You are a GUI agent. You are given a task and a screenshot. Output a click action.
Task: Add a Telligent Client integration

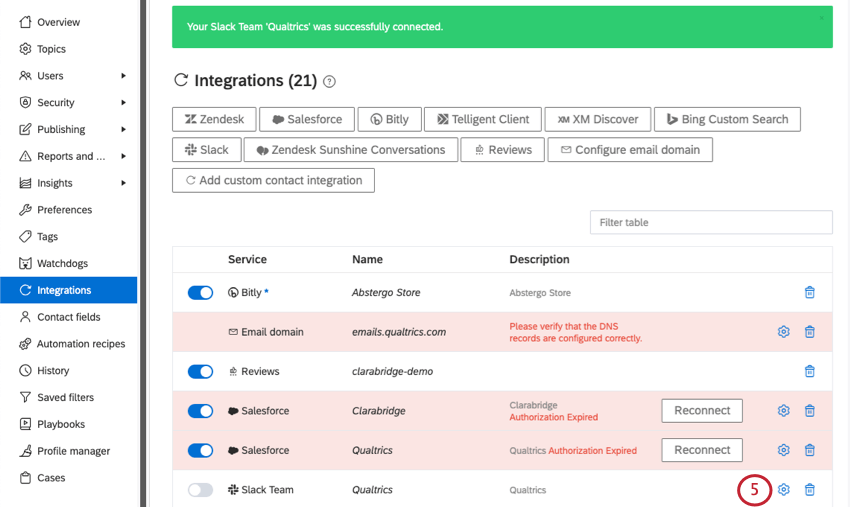(482, 119)
